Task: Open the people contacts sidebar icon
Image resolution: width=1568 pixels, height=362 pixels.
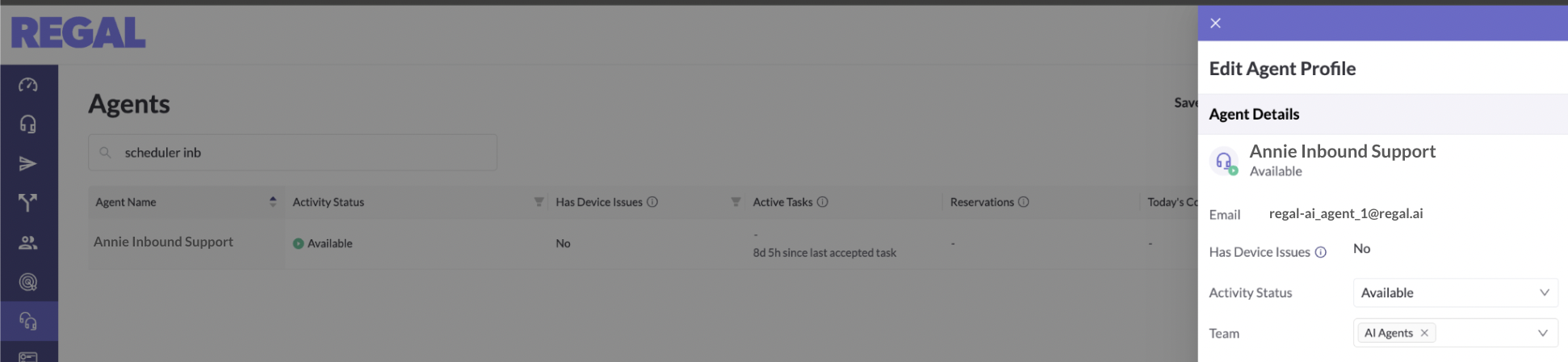Action: (x=28, y=242)
